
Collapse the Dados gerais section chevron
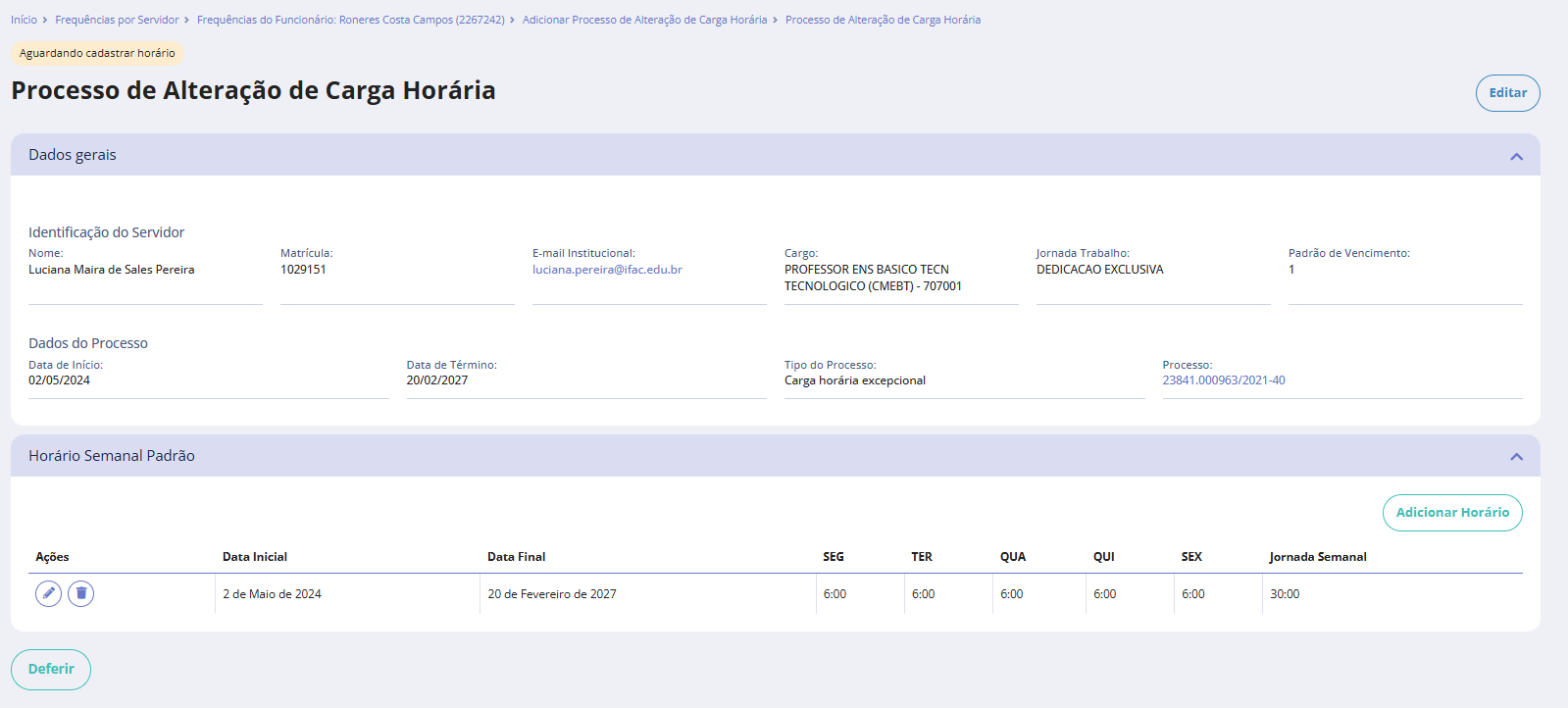(1516, 156)
